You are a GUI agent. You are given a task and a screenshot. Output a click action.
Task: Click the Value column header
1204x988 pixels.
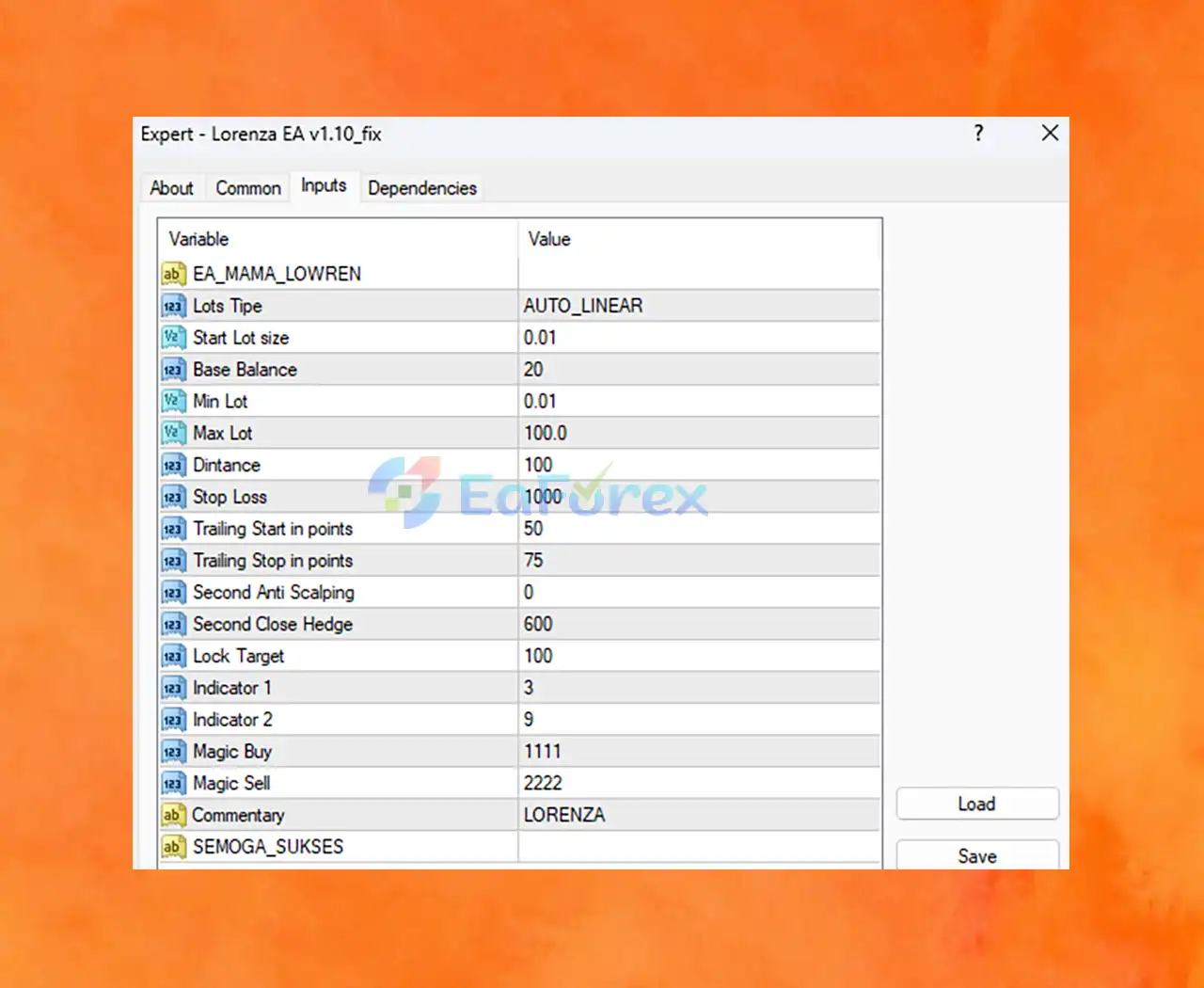click(x=699, y=239)
